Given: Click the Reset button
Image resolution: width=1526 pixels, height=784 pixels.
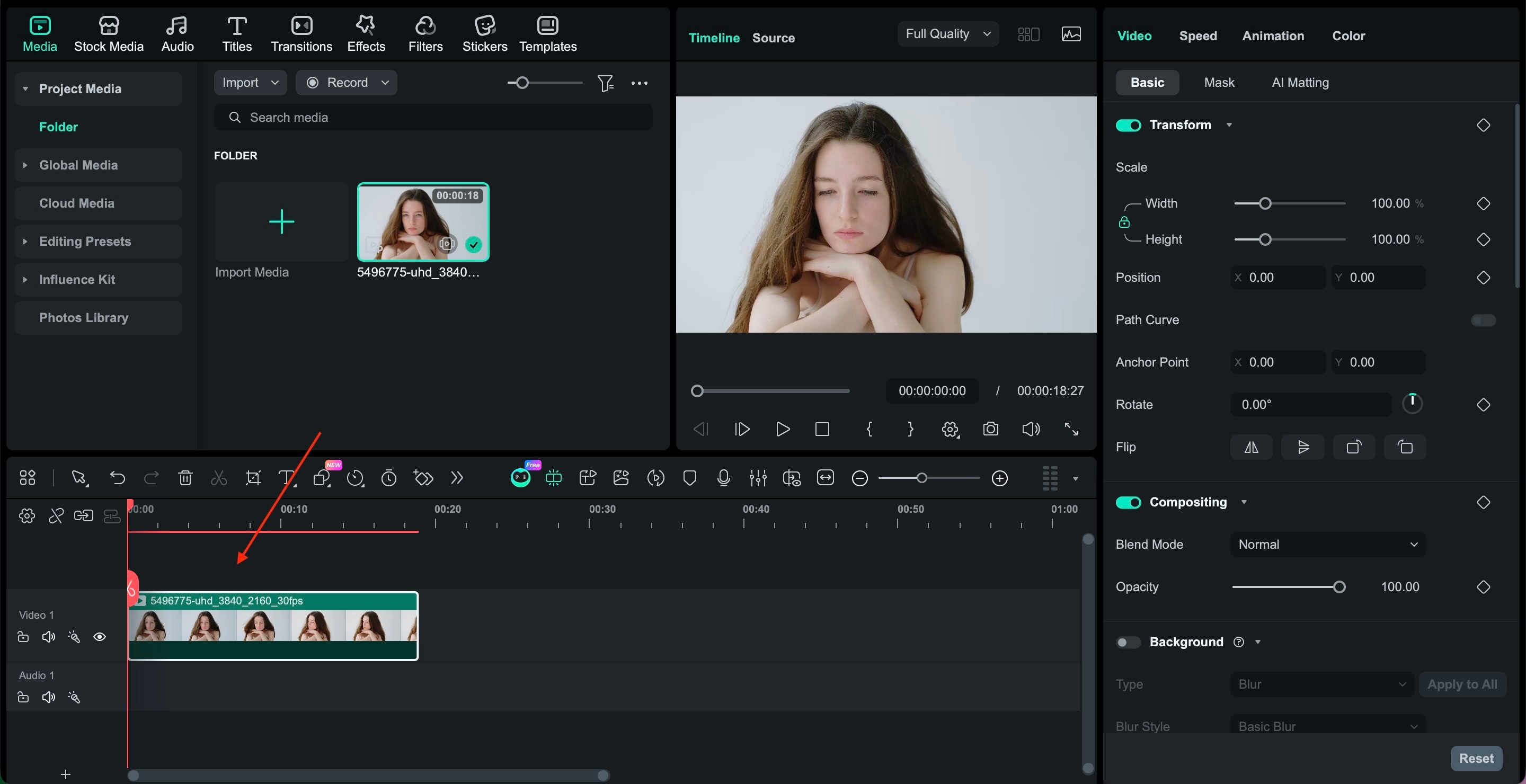Looking at the screenshot, I should click(x=1476, y=759).
